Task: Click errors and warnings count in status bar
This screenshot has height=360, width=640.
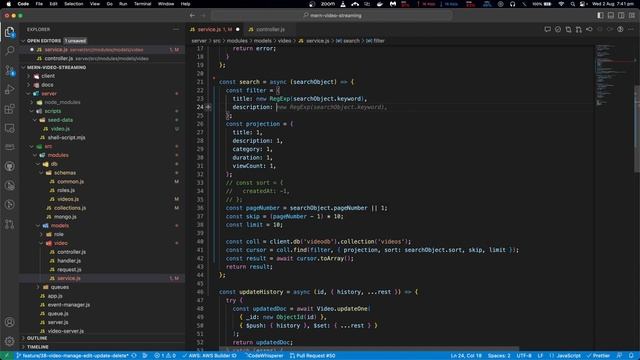Action: (x=165, y=356)
